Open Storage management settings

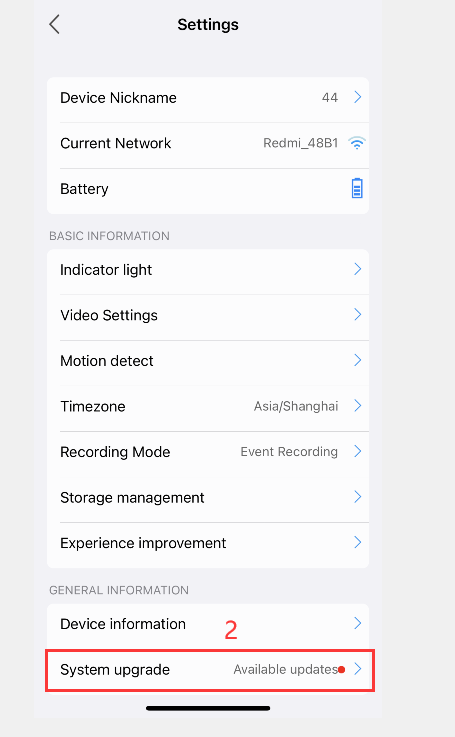(x=208, y=497)
